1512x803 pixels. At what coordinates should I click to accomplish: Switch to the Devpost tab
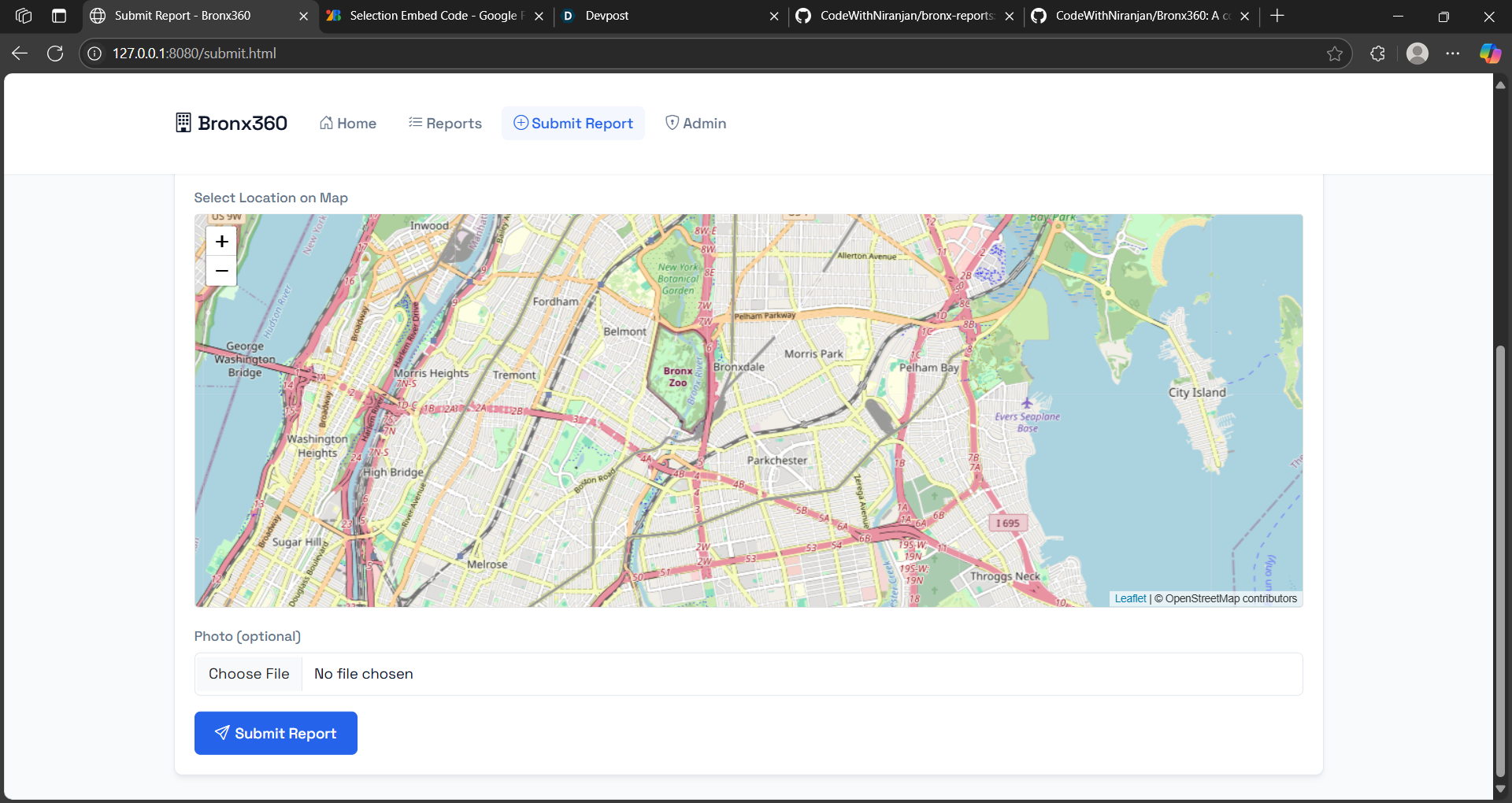(671, 16)
